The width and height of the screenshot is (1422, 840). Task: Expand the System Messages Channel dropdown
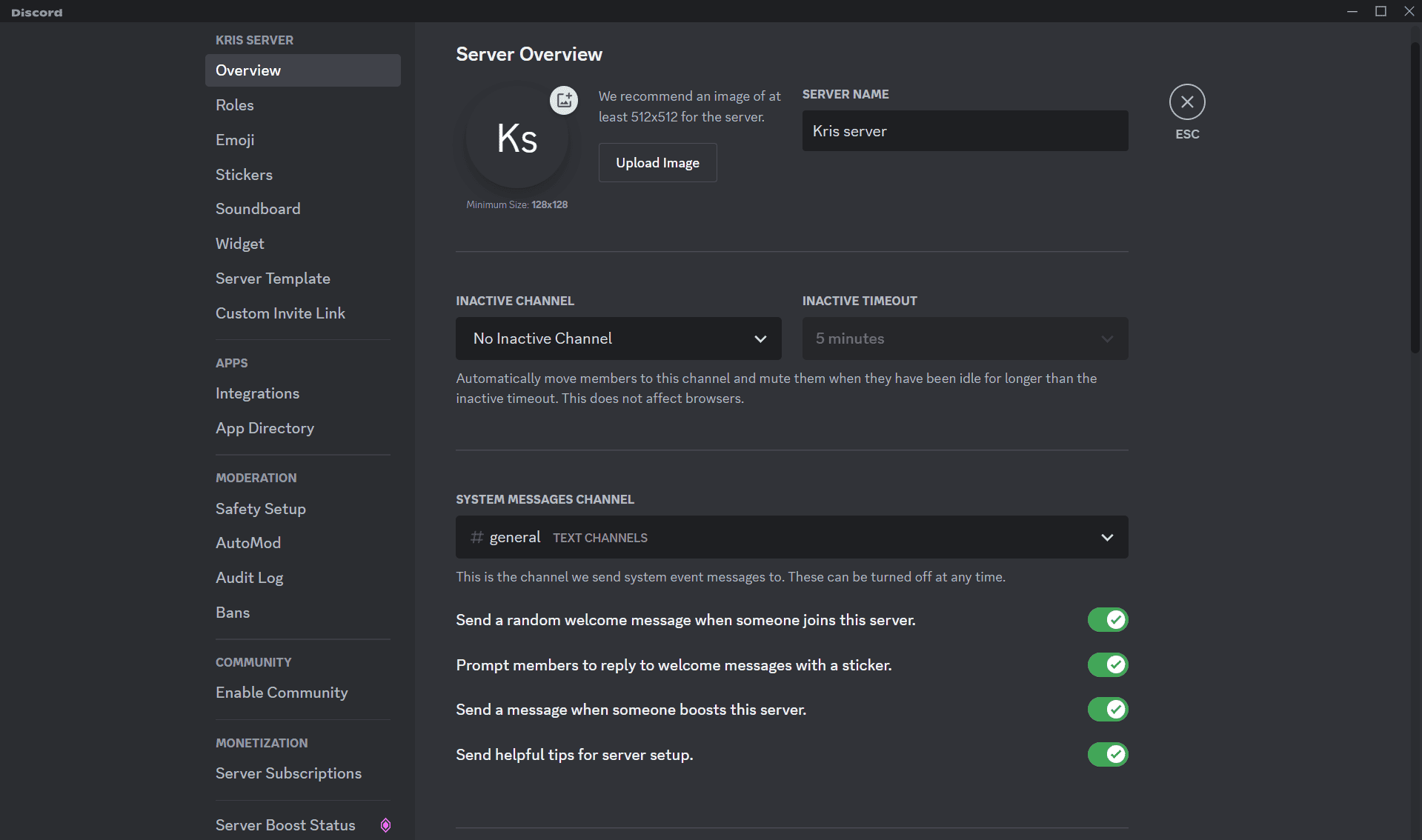tap(791, 537)
